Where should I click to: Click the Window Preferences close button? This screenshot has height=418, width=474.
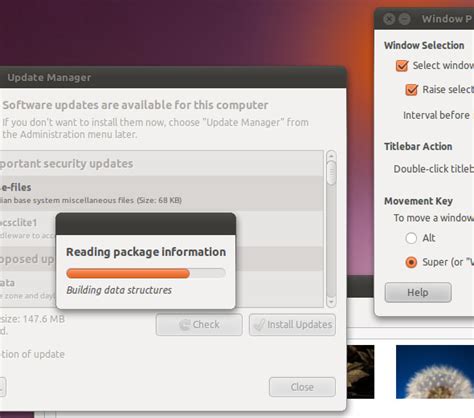click(x=389, y=19)
